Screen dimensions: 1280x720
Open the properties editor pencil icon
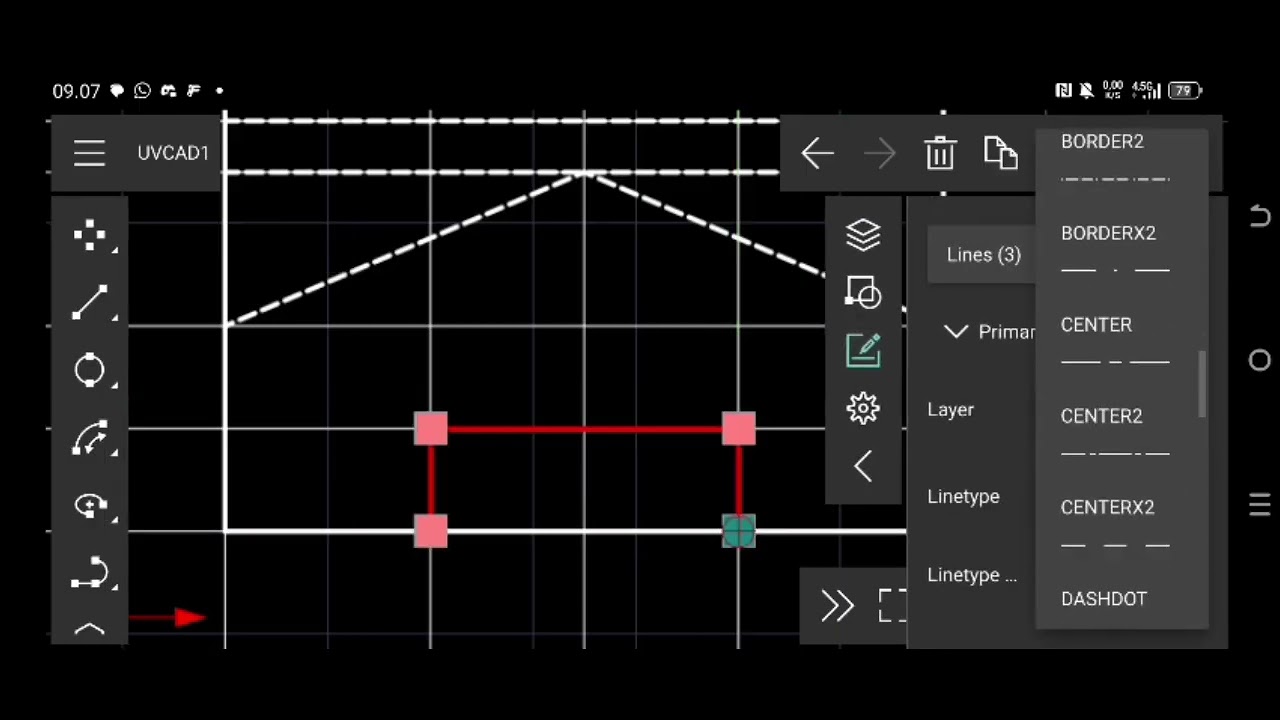coord(863,350)
